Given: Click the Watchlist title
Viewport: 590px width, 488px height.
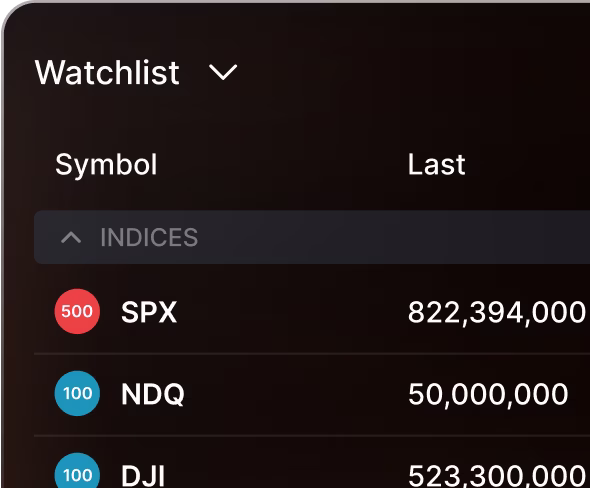Looking at the screenshot, I should point(107,72).
